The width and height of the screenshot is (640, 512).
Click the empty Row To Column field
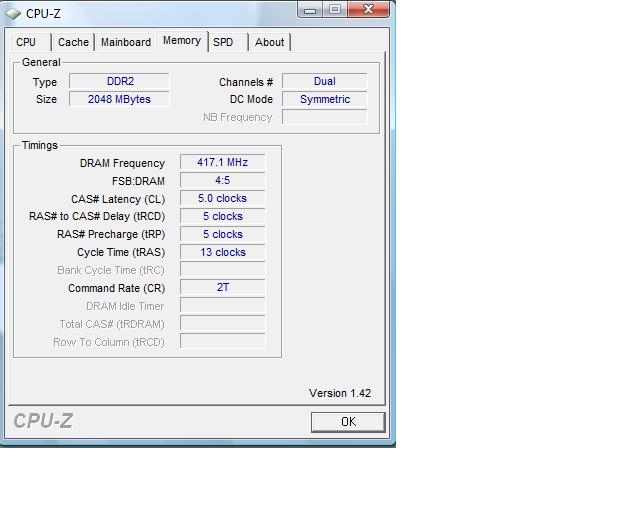(x=222, y=341)
